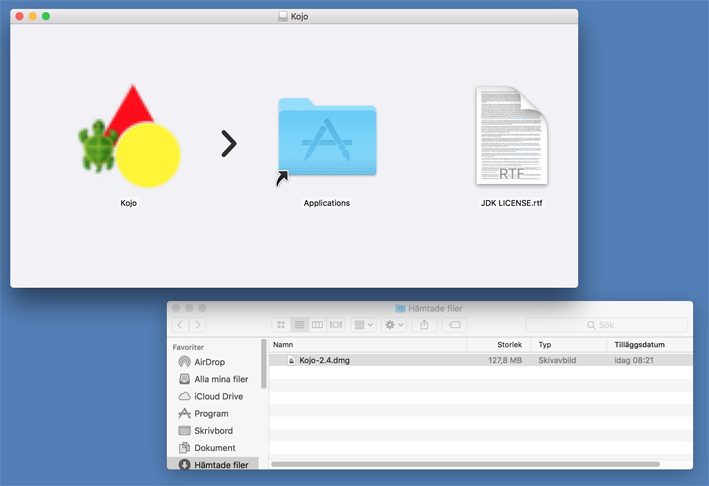Sort by the Storlek column header
The width and height of the screenshot is (709, 486).
pos(499,344)
